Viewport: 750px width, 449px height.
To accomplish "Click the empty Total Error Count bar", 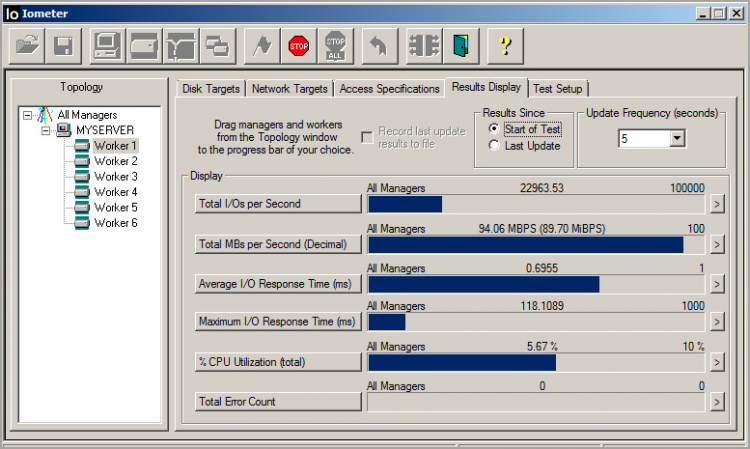I will click(536, 402).
